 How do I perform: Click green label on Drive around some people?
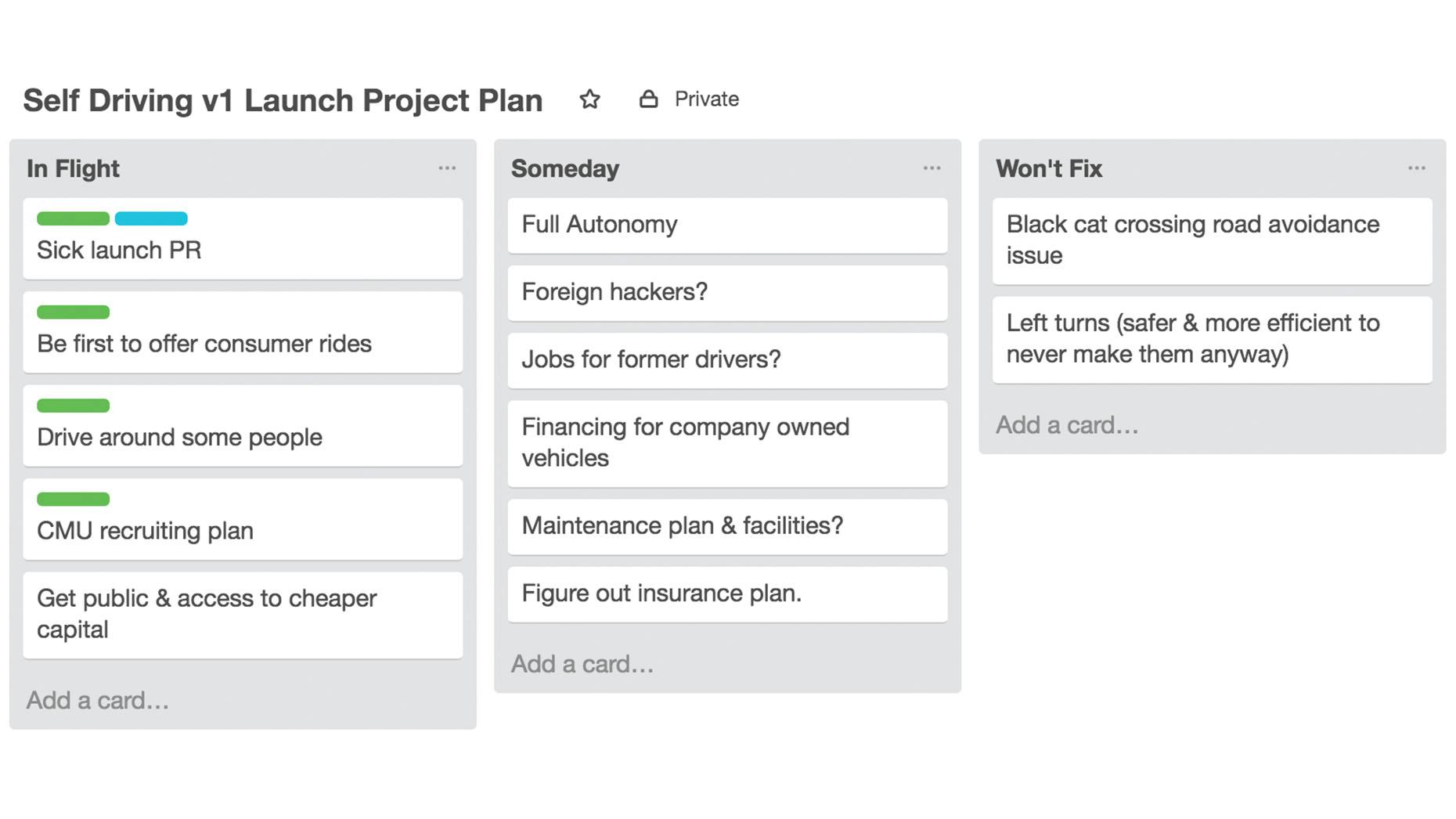pyautogui.click(x=73, y=406)
